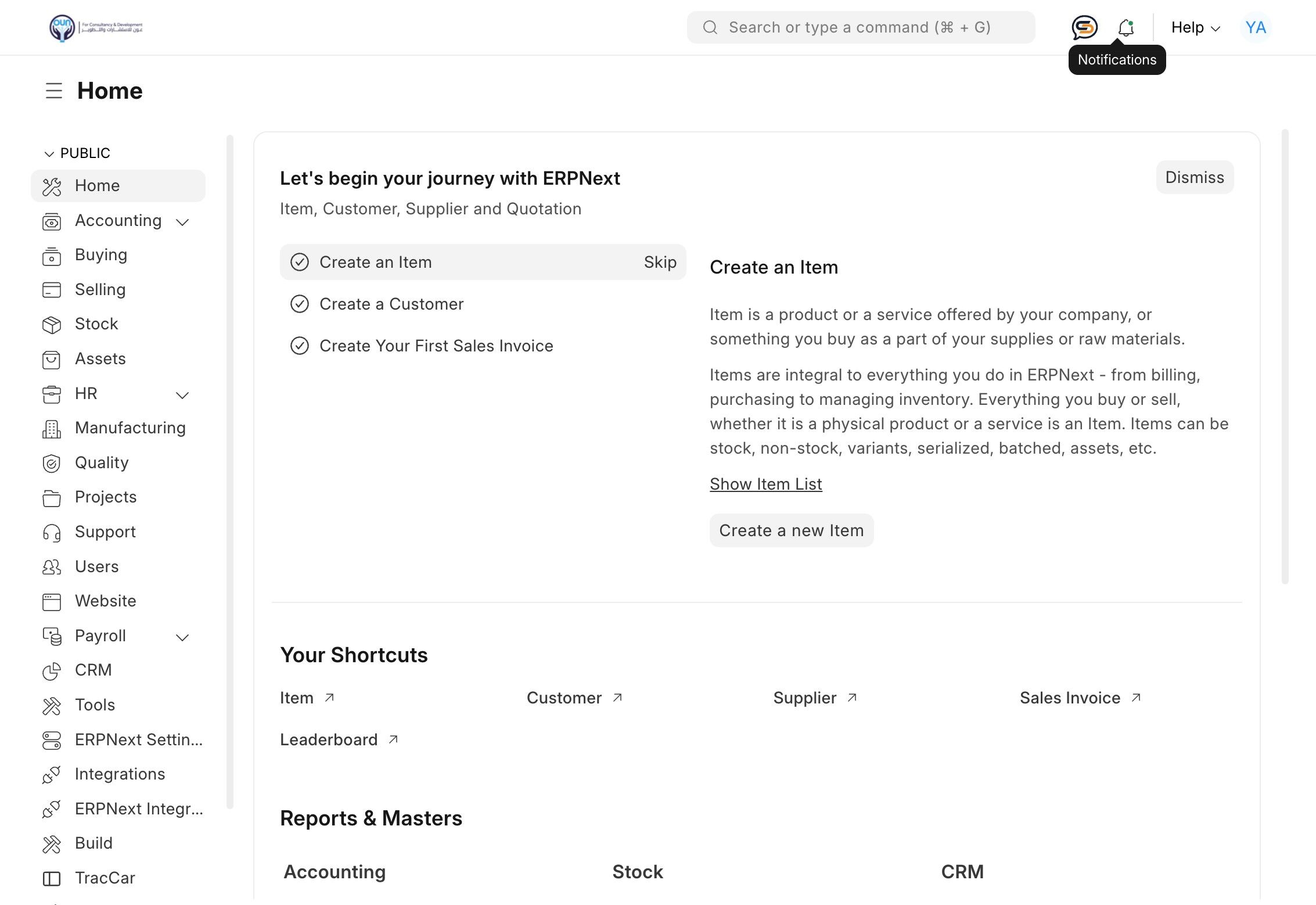Open the Help dropdown menu
Viewport: 1316px width, 905px height.
click(x=1195, y=27)
